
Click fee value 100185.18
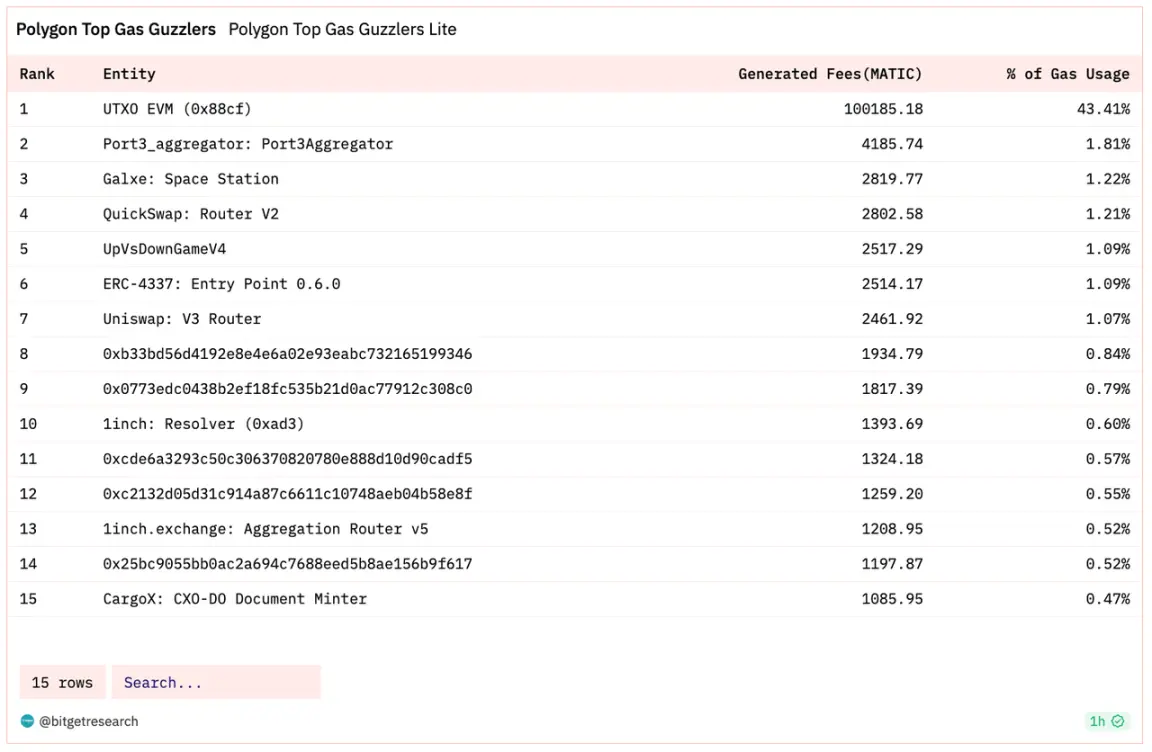click(x=883, y=109)
